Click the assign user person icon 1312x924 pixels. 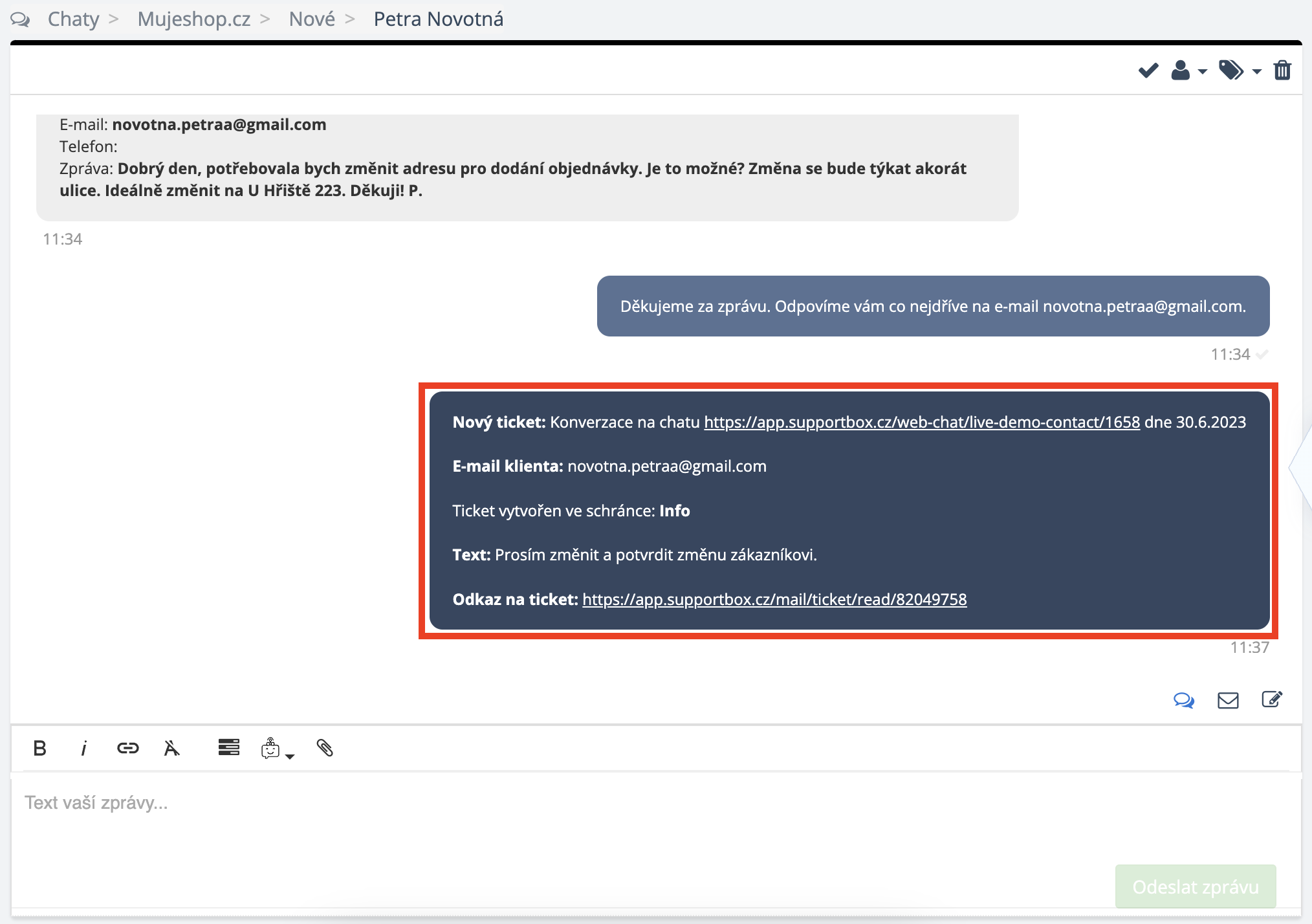[x=1180, y=70]
